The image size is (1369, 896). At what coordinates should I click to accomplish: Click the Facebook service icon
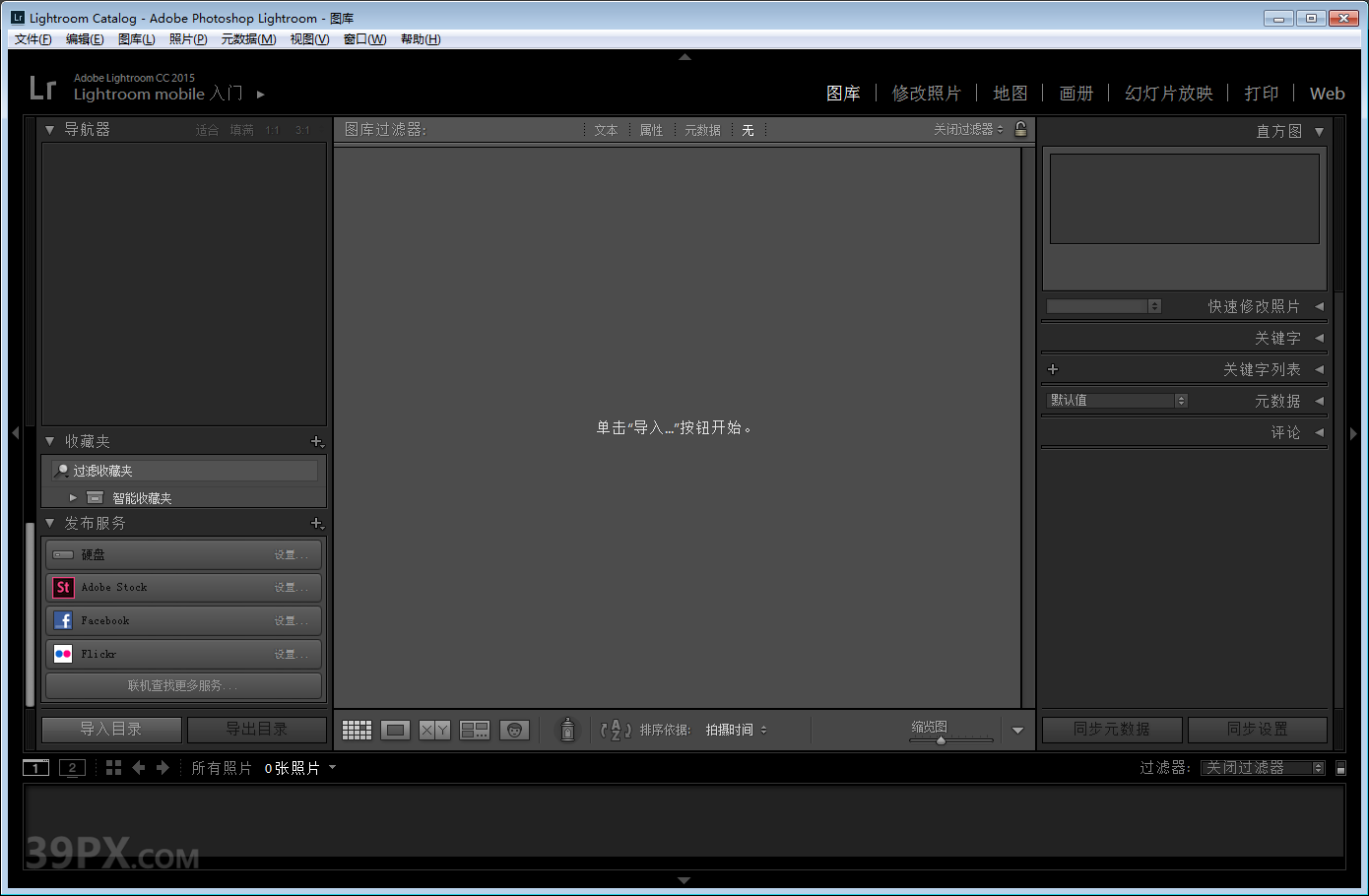tap(63, 620)
